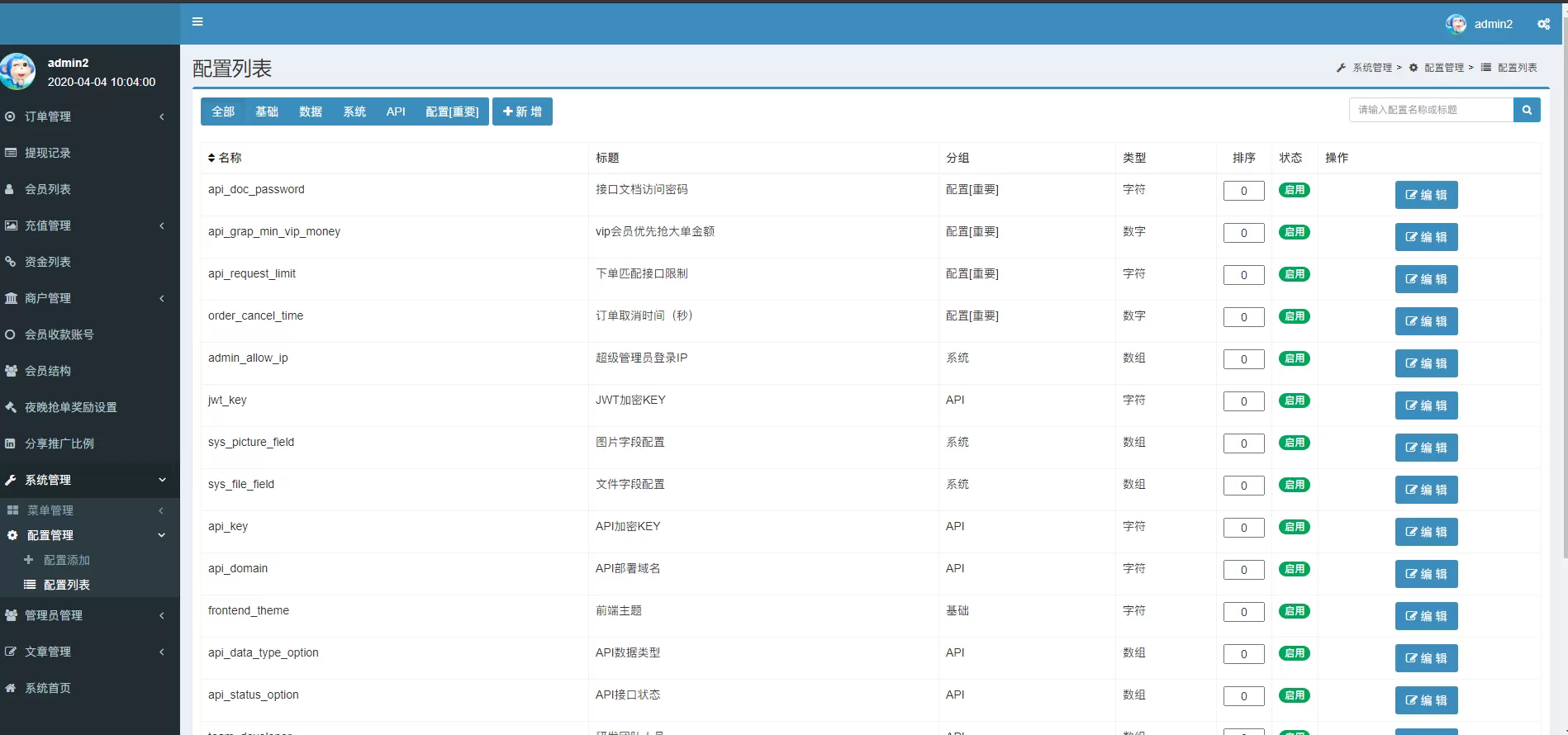This screenshot has height=735, width=1568.
Task: Toggle 启用 status for jwt_key row
Action: pos(1294,401)
